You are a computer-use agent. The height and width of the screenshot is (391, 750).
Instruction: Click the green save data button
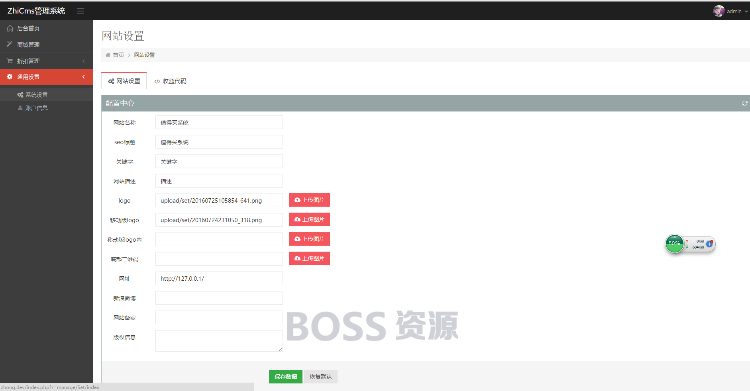tap(286, 377)
